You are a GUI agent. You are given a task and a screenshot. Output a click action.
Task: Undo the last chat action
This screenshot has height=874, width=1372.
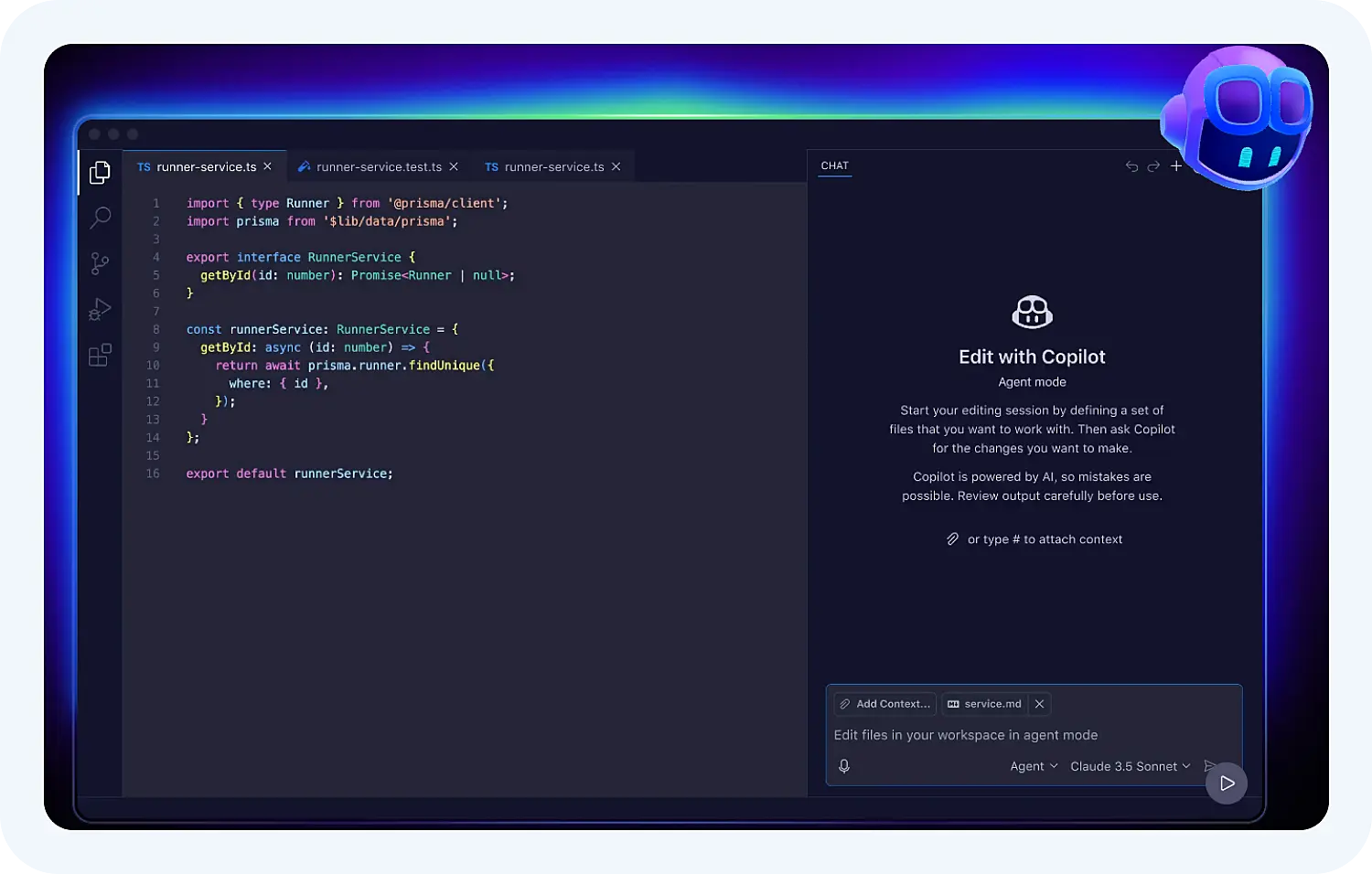coord(1131,166)
